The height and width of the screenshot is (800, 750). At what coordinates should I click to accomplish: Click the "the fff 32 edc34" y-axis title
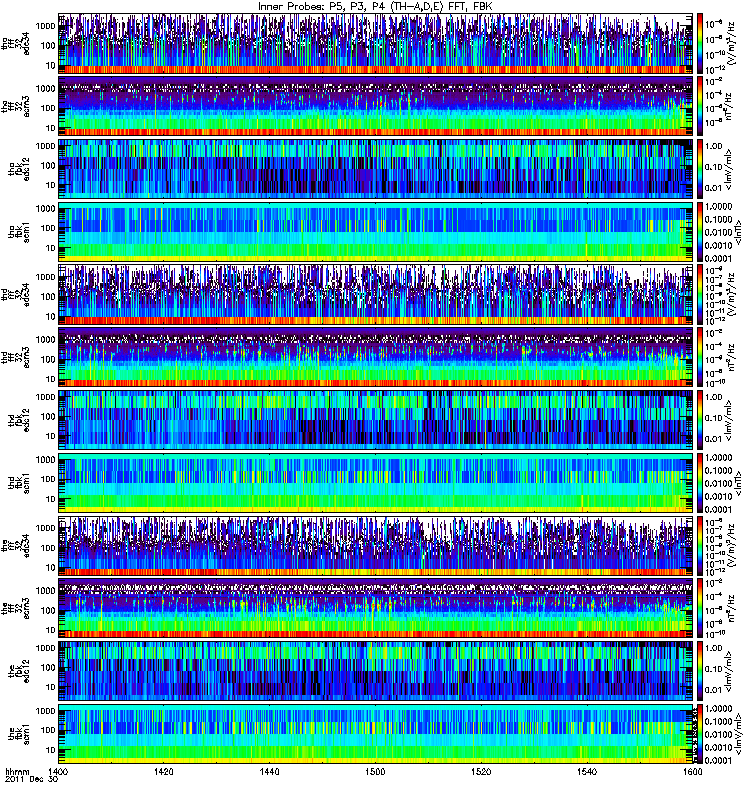[x=15, y=545]
